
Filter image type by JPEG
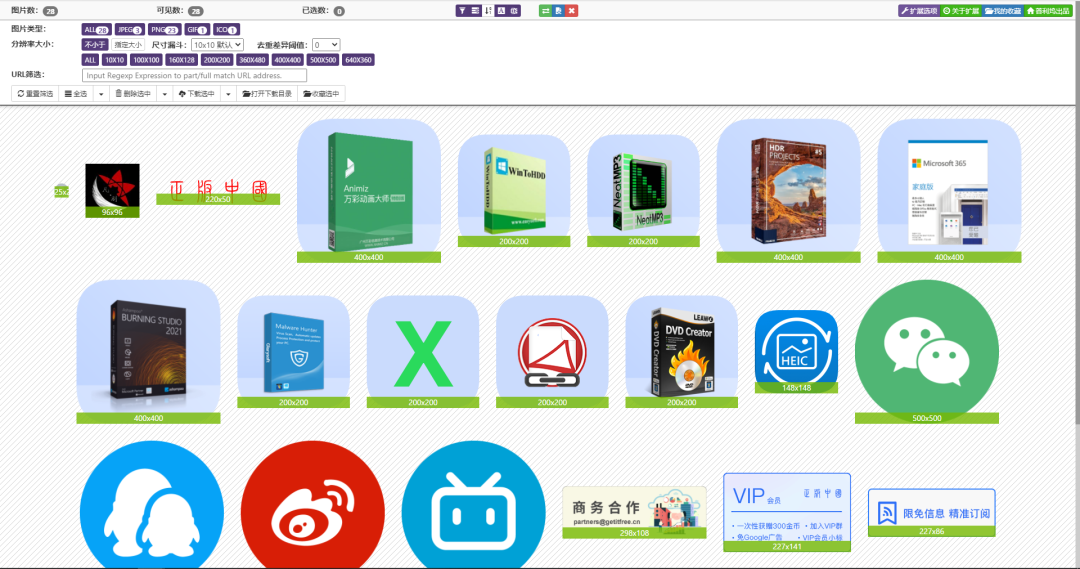tap(129, 30)
